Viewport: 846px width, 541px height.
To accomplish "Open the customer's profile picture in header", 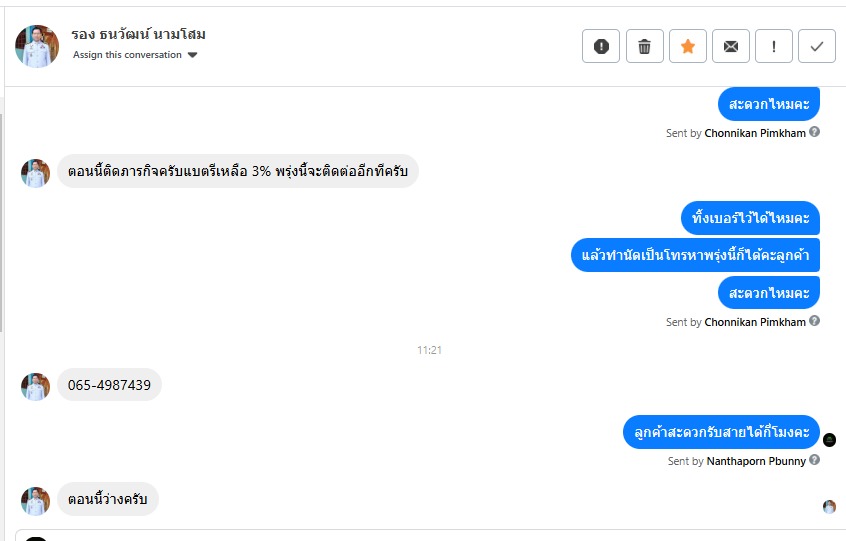I will coord(37,46).
